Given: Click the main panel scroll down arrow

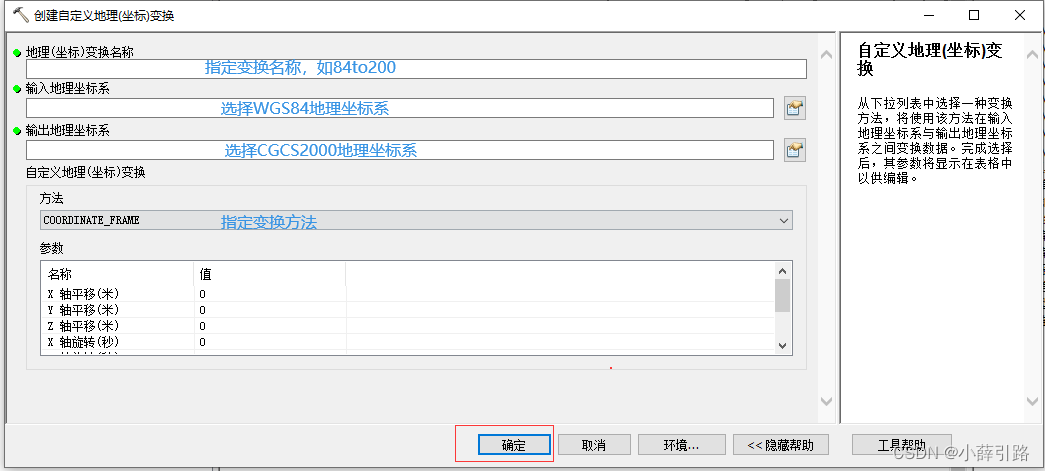Looking at the screenshot, I should click(826, 401).
